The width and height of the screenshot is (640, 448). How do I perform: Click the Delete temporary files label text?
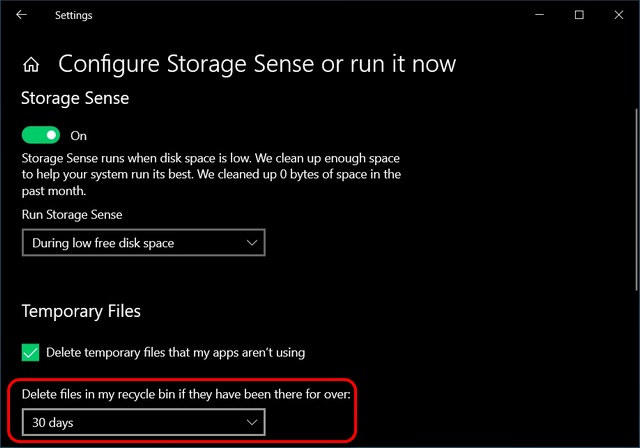point(176,353)
